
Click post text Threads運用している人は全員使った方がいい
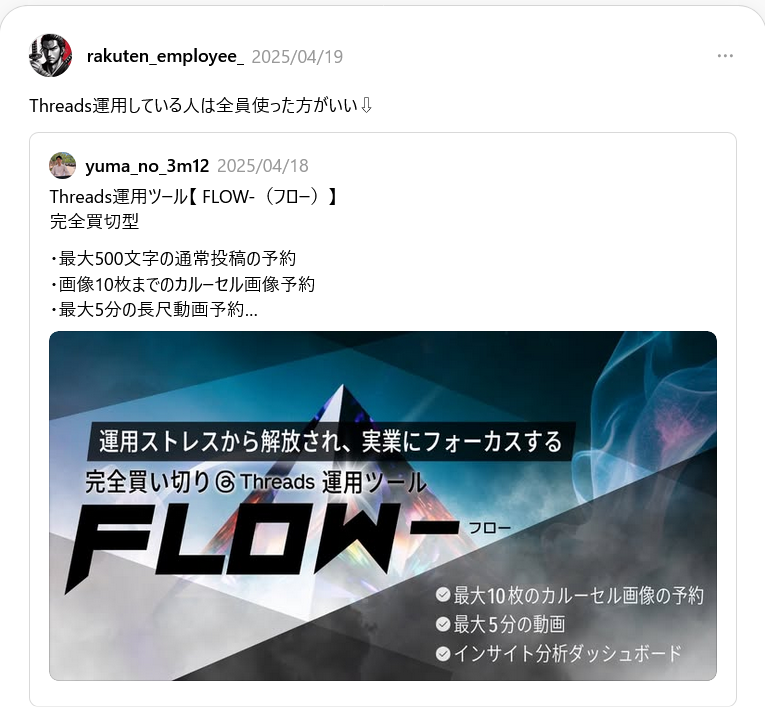tap(194, 105)
